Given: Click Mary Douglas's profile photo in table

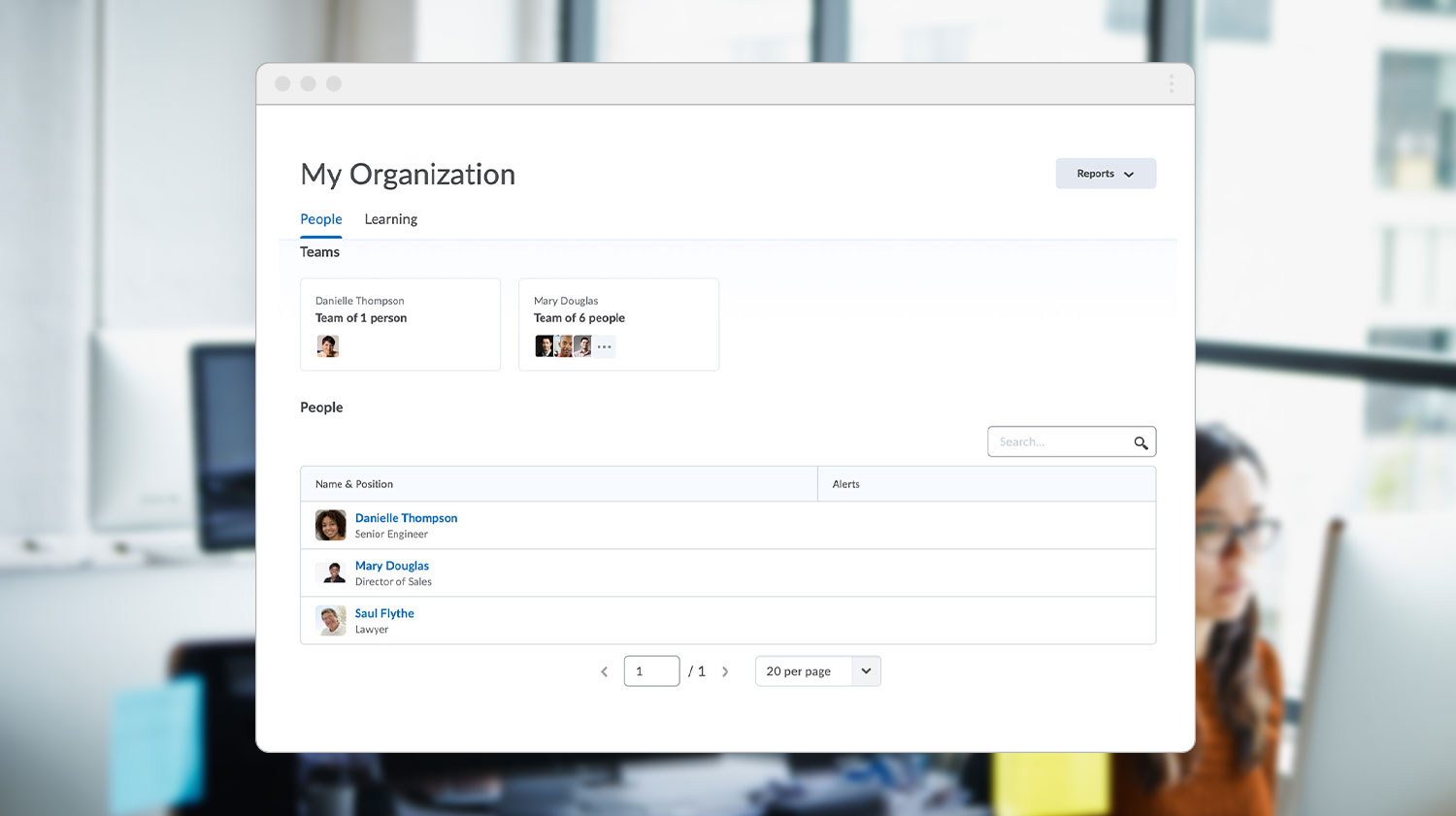Looking at the screenshot, I should (331, 572).
